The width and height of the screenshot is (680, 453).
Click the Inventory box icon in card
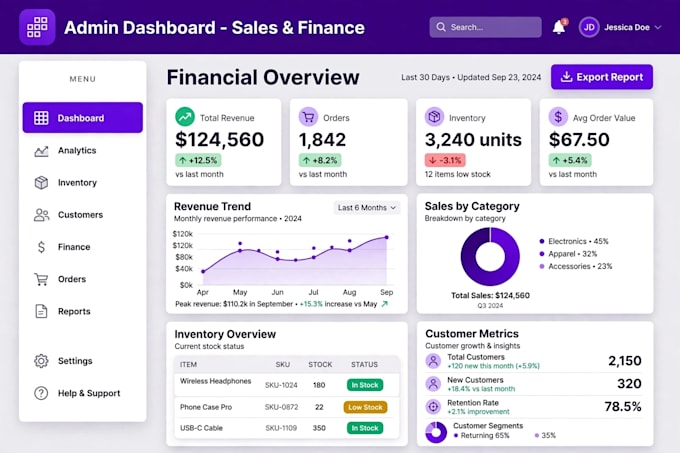pos(434,117)
